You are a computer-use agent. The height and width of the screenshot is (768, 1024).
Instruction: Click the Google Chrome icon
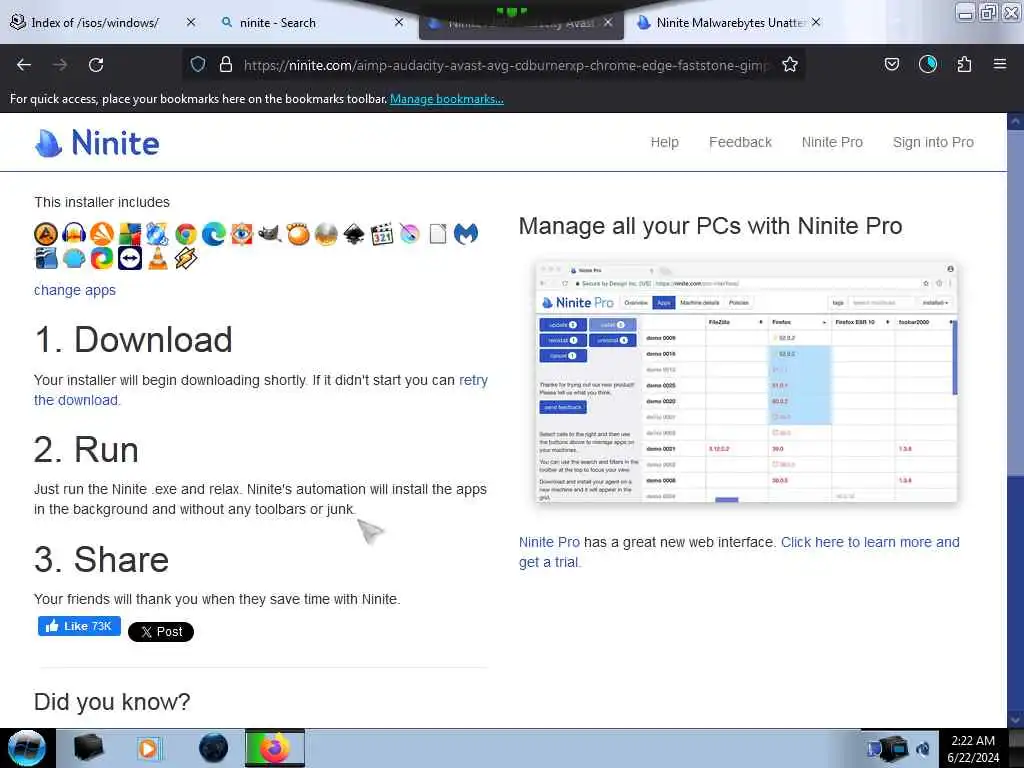point(185,234)
